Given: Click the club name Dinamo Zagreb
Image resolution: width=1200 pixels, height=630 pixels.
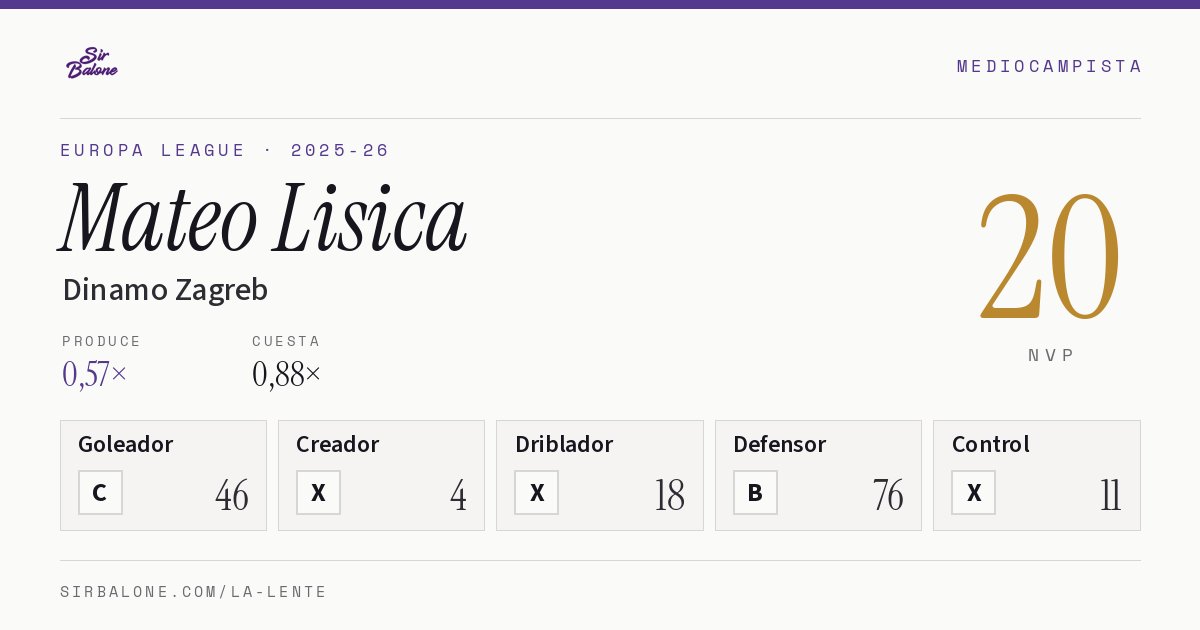Looking at the screenshot, I should 165,290.
